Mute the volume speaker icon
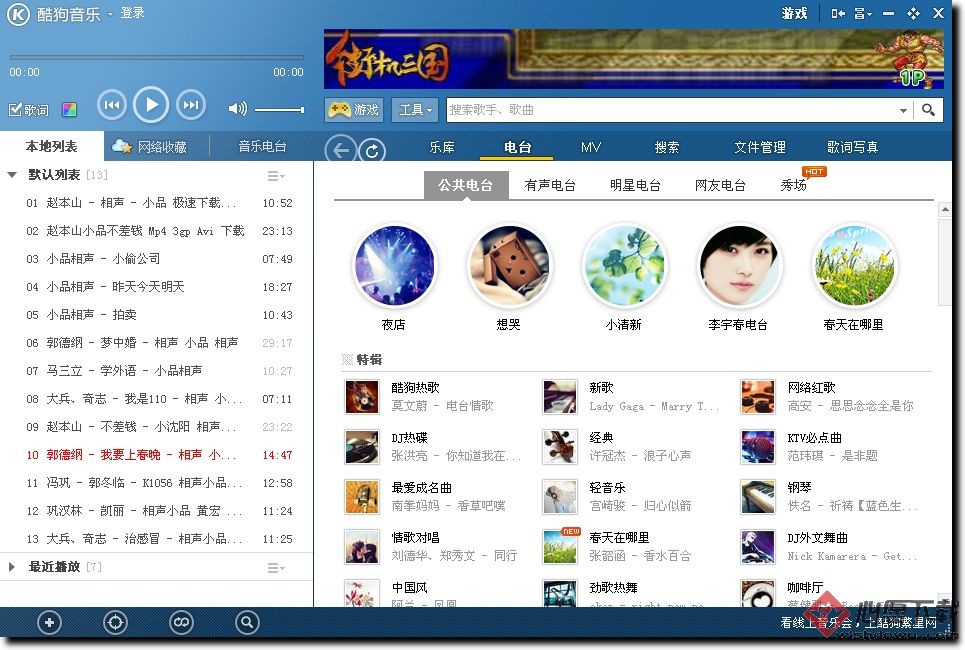Screen dimensions: 965x650 click(x=237, y=109)
